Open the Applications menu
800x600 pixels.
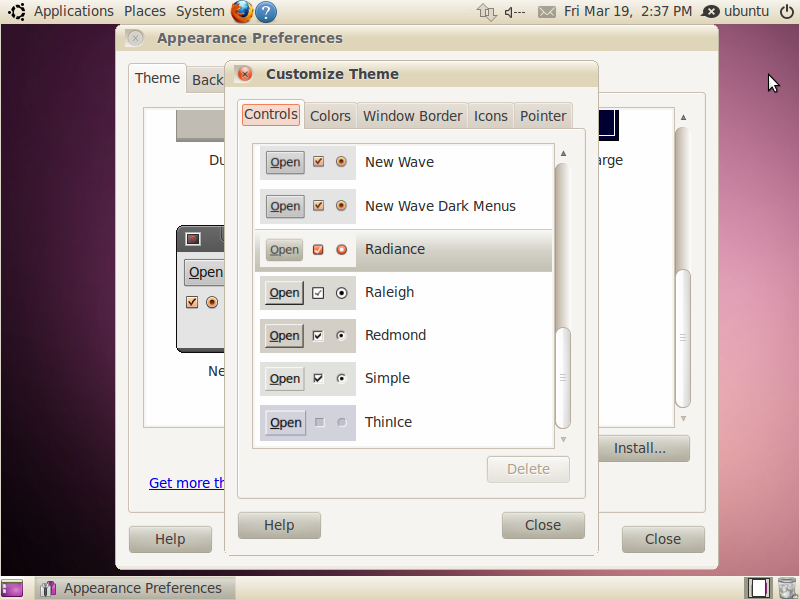(73, 11)
